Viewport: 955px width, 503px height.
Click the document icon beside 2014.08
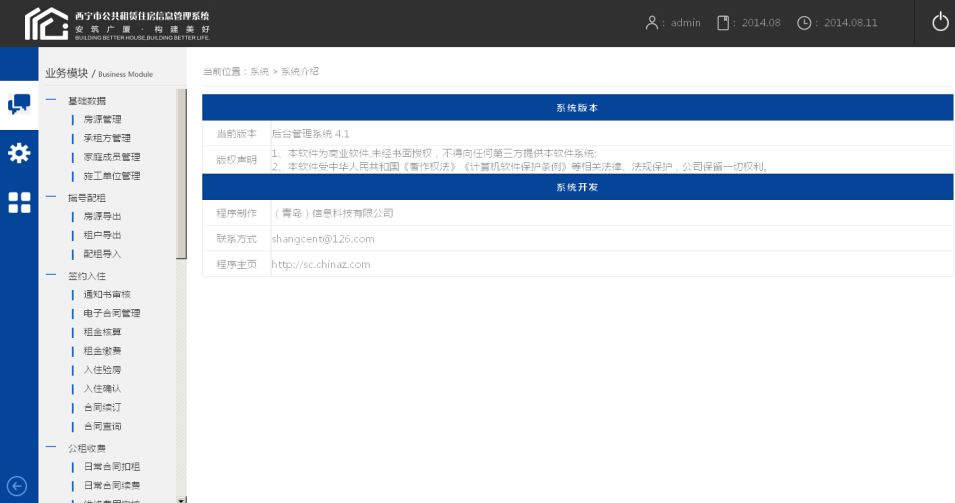[723, 23]
